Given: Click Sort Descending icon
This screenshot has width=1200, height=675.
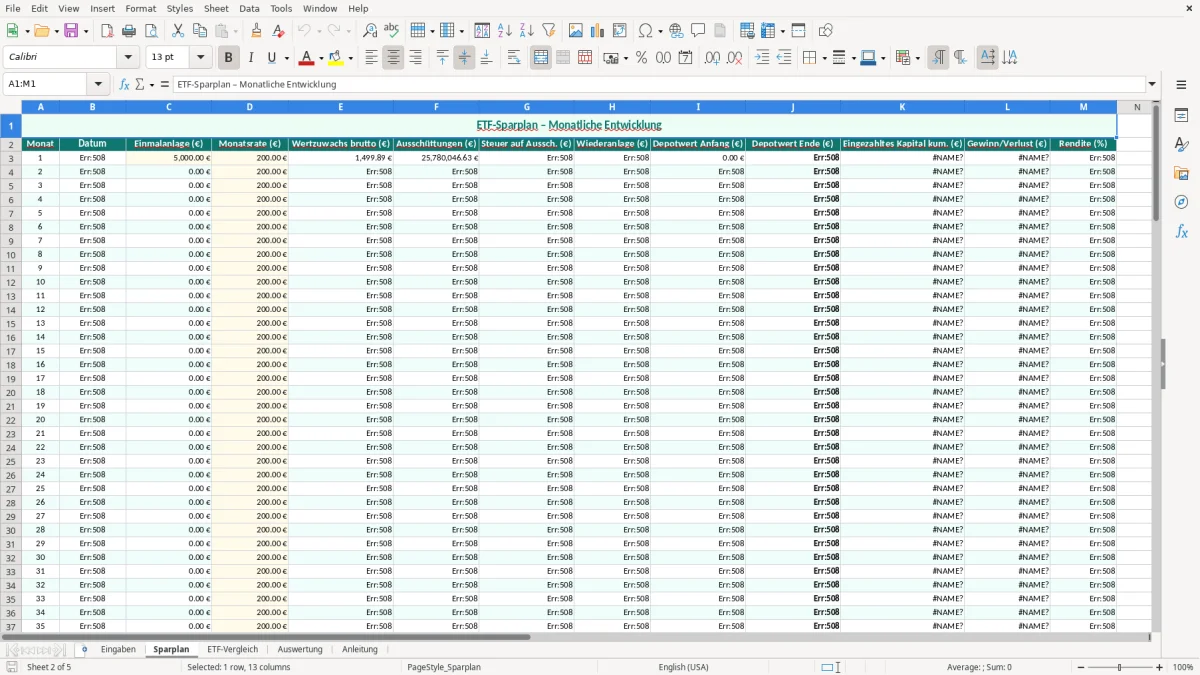Looking at the screenshot, I should tap(527, 31).
